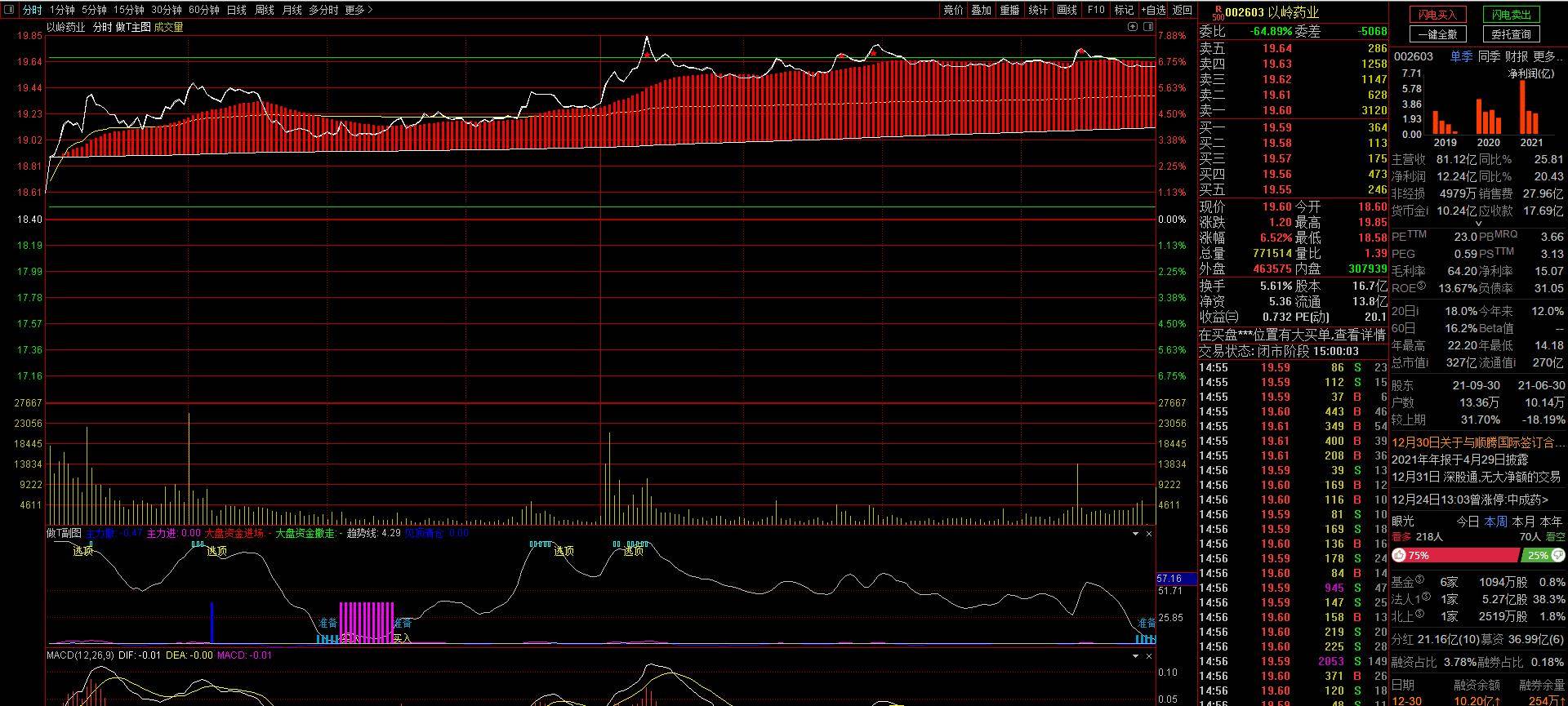Open 12月30日关于与顺腾国际签订合 news
Screen dimensions: 1568x706
click(x=1478, y=442)
